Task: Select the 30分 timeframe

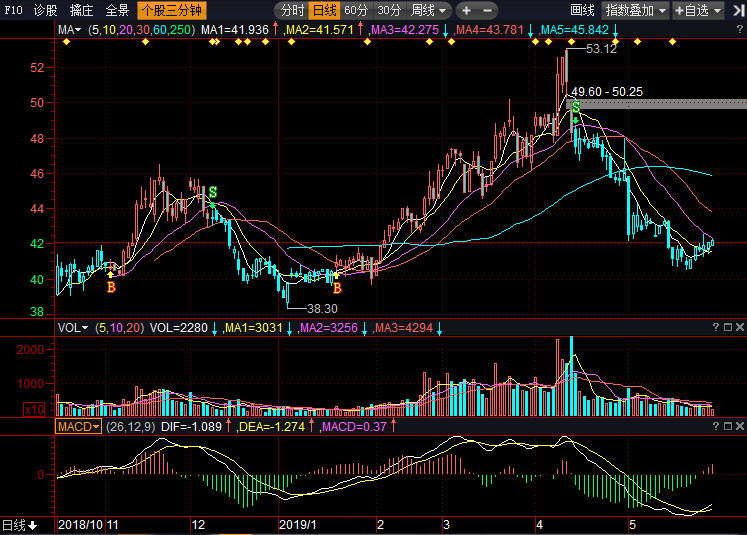Action: [388, 10]
